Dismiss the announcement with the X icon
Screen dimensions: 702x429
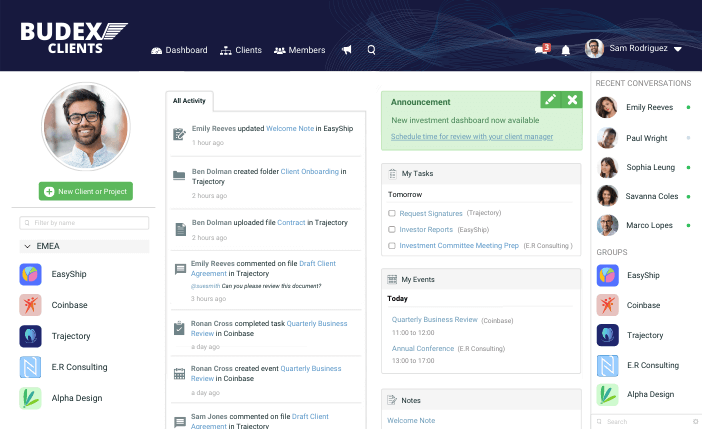point(572,100)
